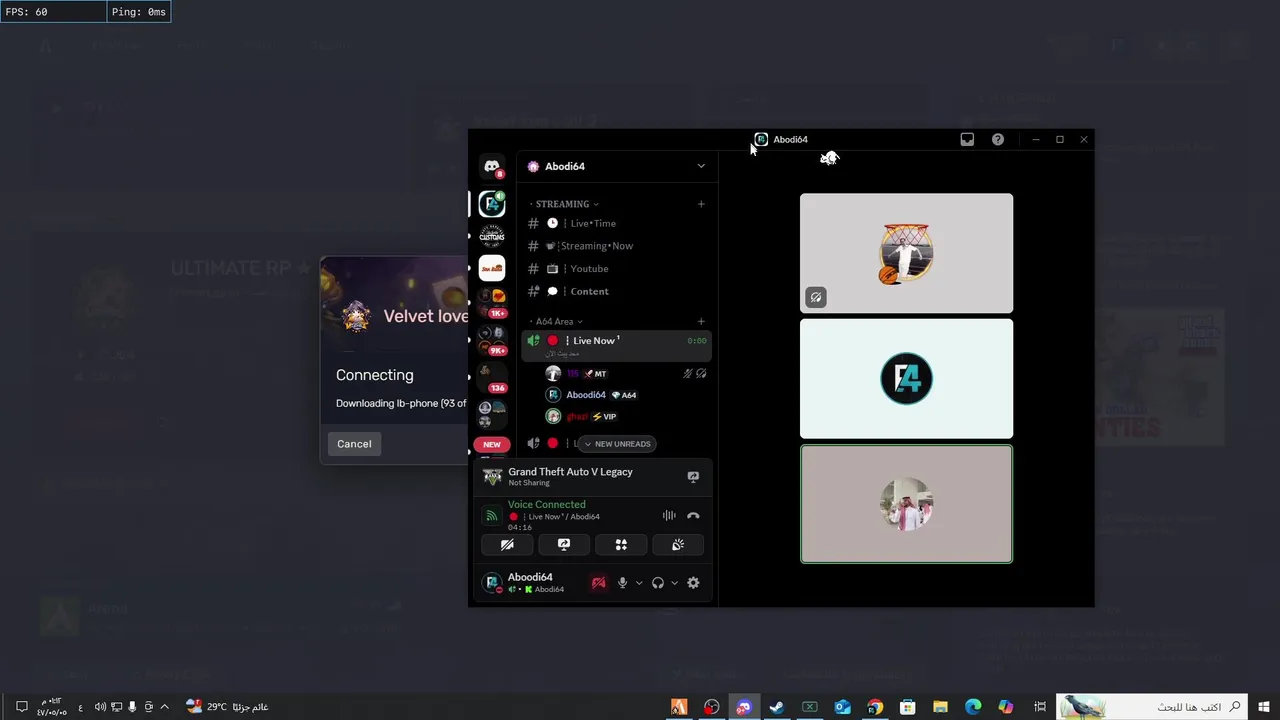
Task: Select the F4 logo video tile
Action: (x=906, y=379)
